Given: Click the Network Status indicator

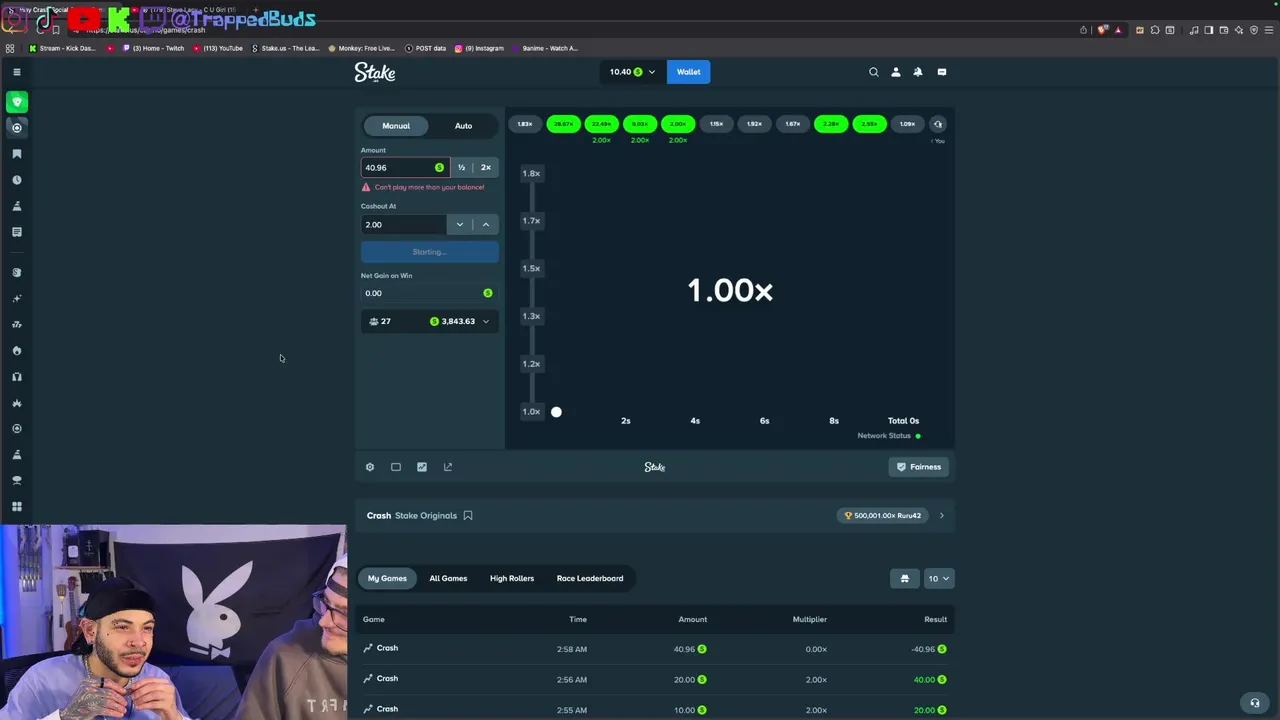Looking at the screenshot, I should pos(889,436).
